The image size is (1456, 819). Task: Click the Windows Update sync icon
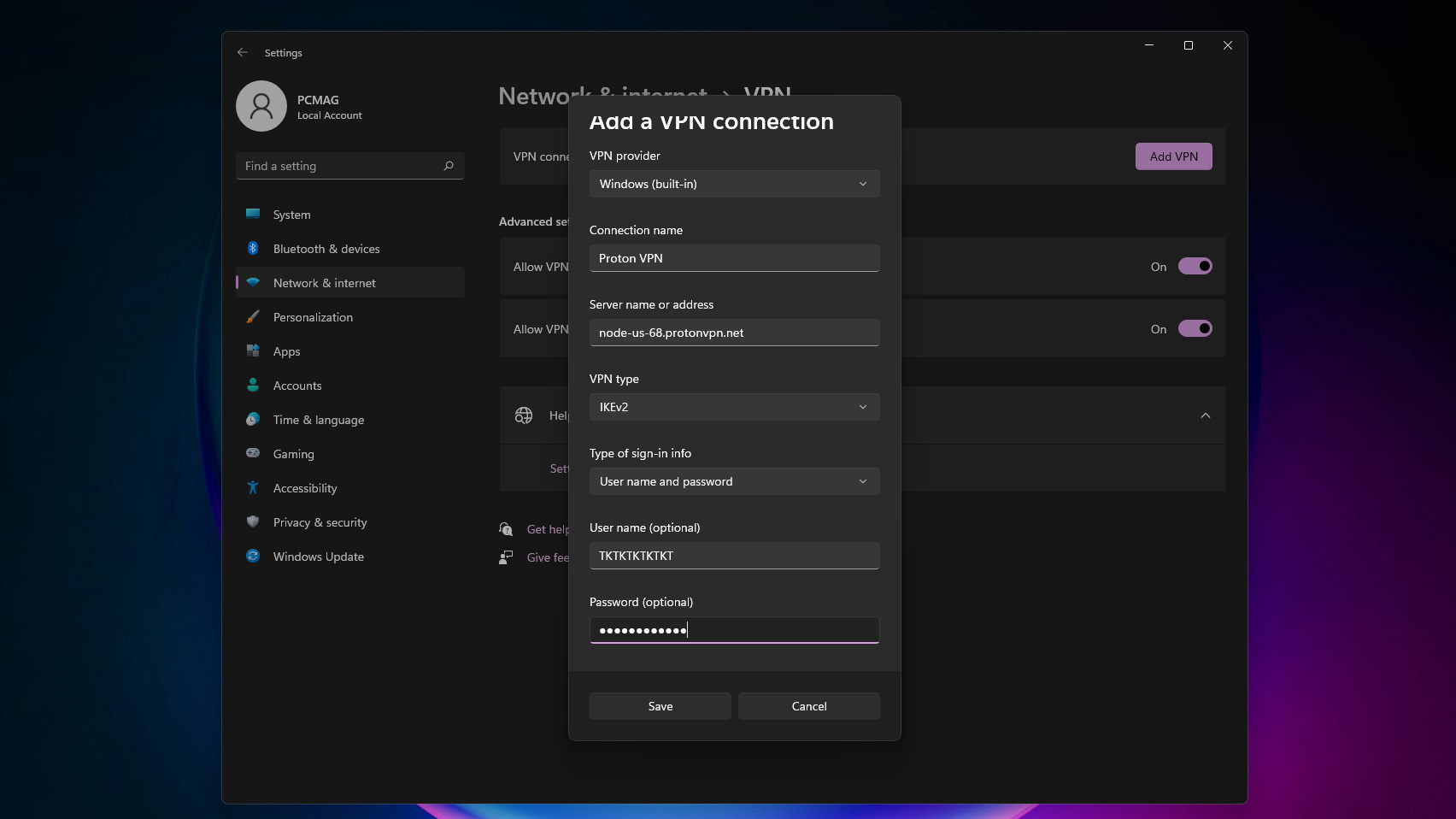click(253, 556)
